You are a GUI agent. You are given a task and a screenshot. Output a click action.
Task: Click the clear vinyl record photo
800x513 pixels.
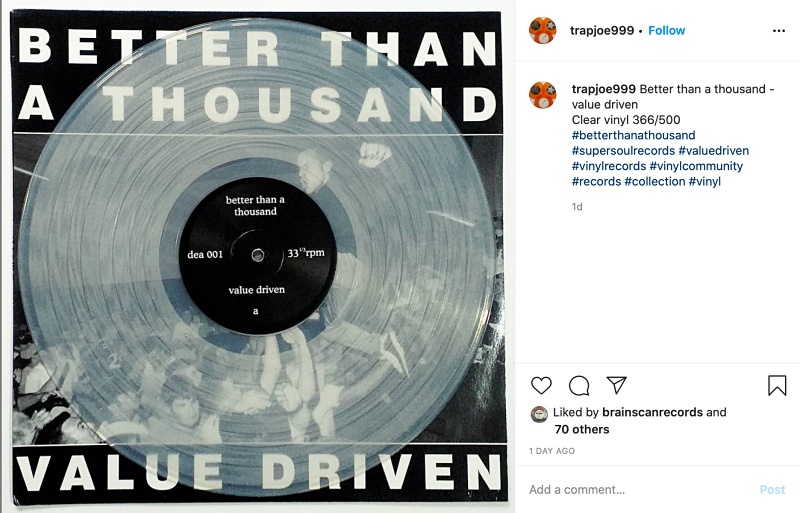258,257
